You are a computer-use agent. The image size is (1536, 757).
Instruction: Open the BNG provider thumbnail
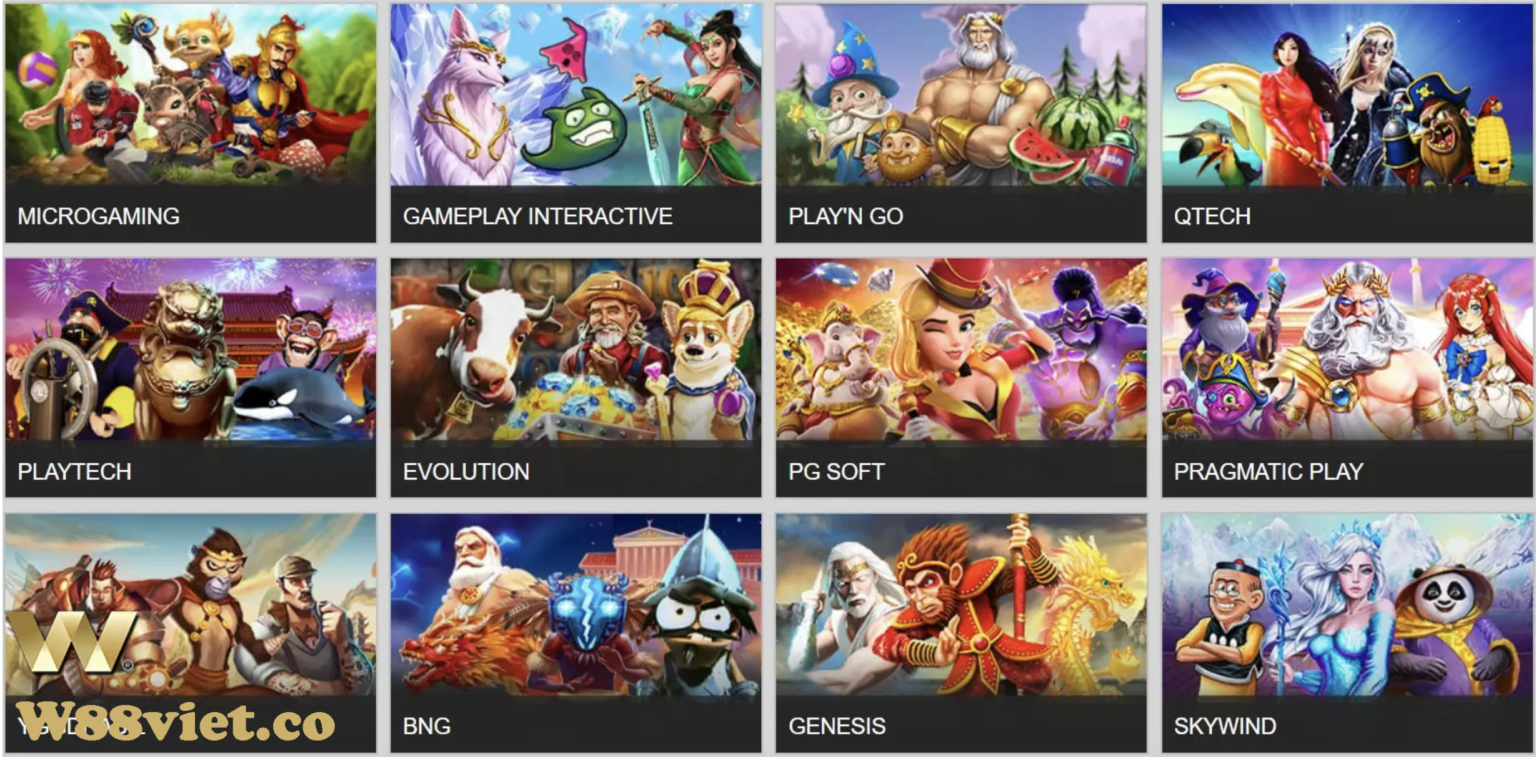(576, 605)
